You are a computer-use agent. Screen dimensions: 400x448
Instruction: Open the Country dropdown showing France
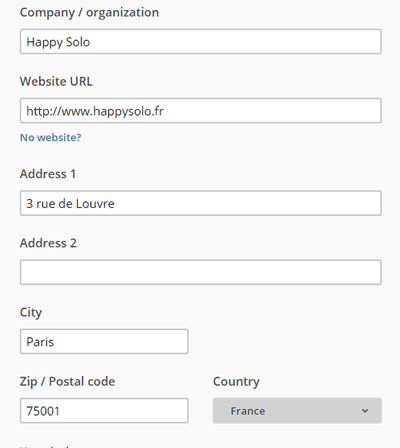click(x=297, y=411)
